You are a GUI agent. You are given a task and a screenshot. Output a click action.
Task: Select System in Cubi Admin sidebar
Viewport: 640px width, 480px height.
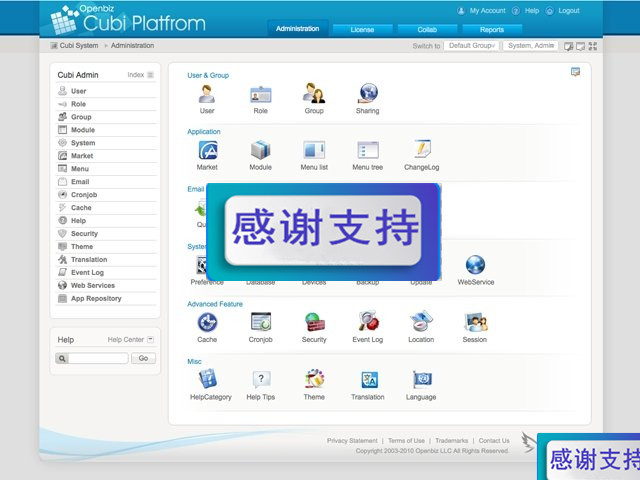point(106,143)
